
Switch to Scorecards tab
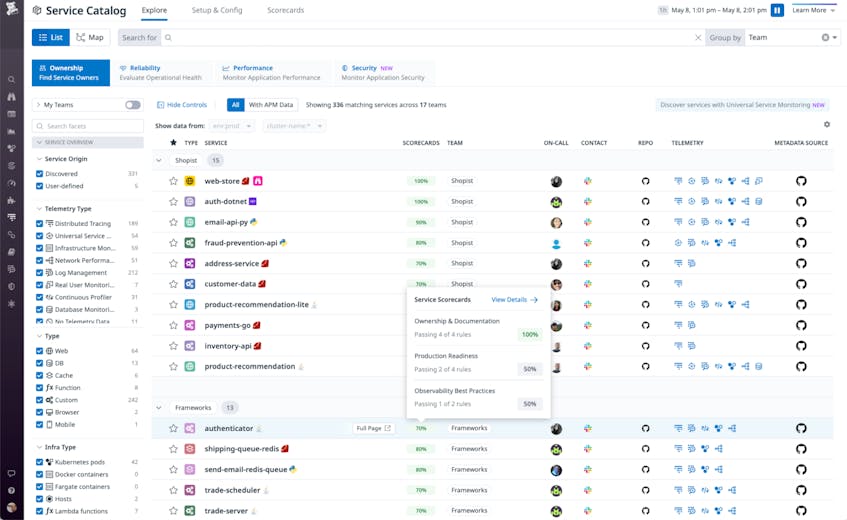[285, 10]
